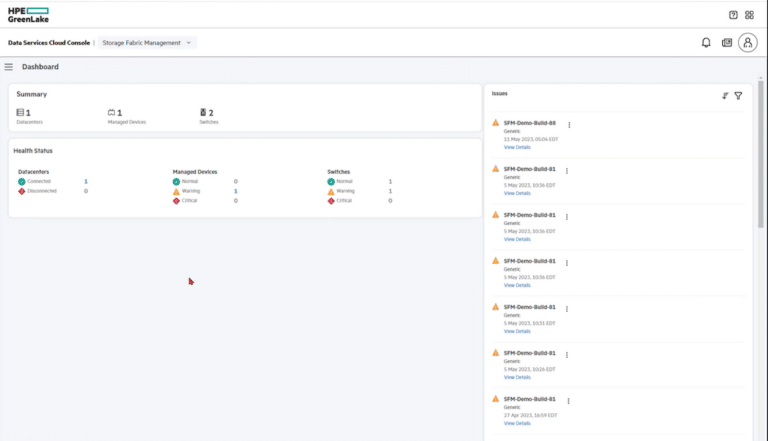The width and height of the screenshot is (768, 441).
Task: Filter the Issues list
Action: tap(738, 96)
